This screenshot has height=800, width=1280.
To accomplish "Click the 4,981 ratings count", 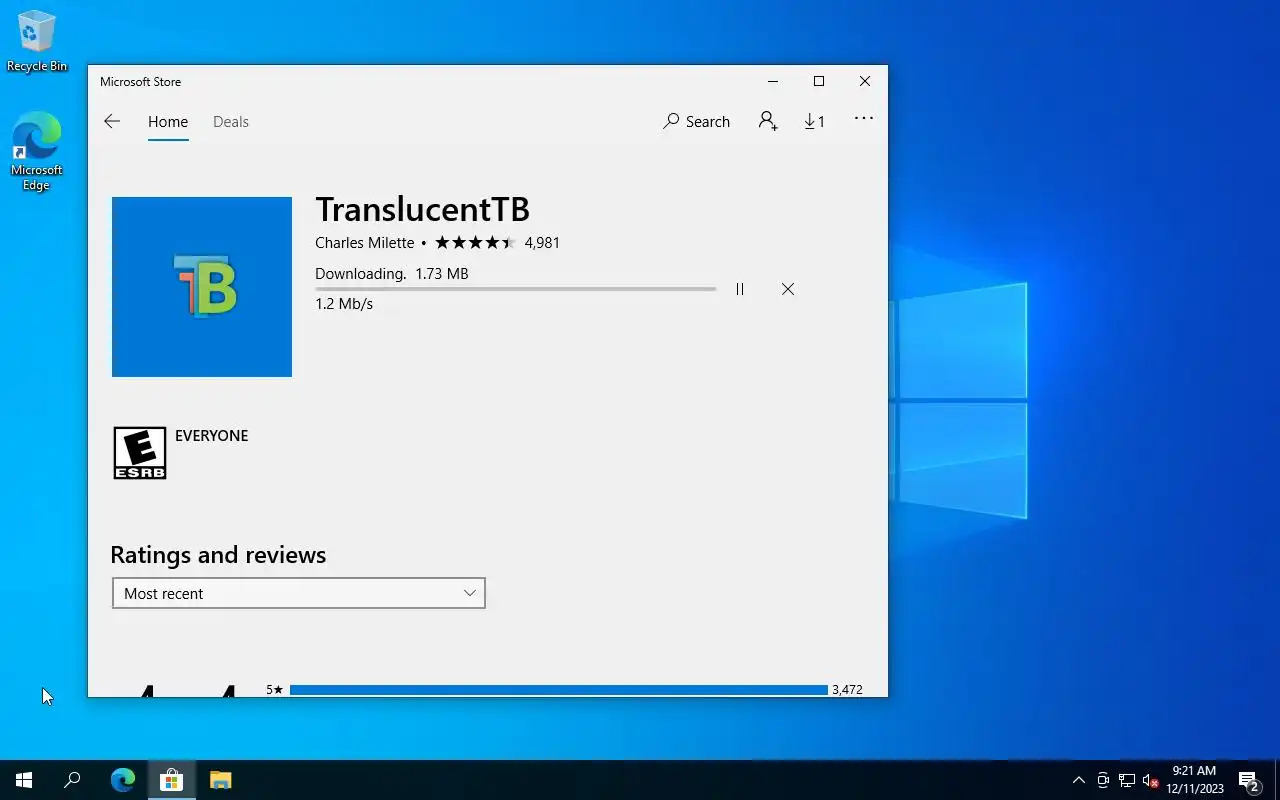I will point(542,243).
